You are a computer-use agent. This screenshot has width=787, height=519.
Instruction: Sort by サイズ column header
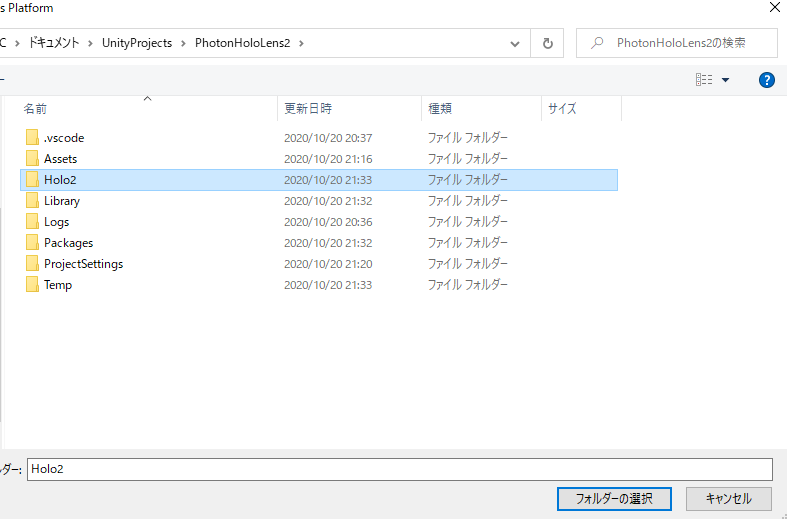coord(562,108)
